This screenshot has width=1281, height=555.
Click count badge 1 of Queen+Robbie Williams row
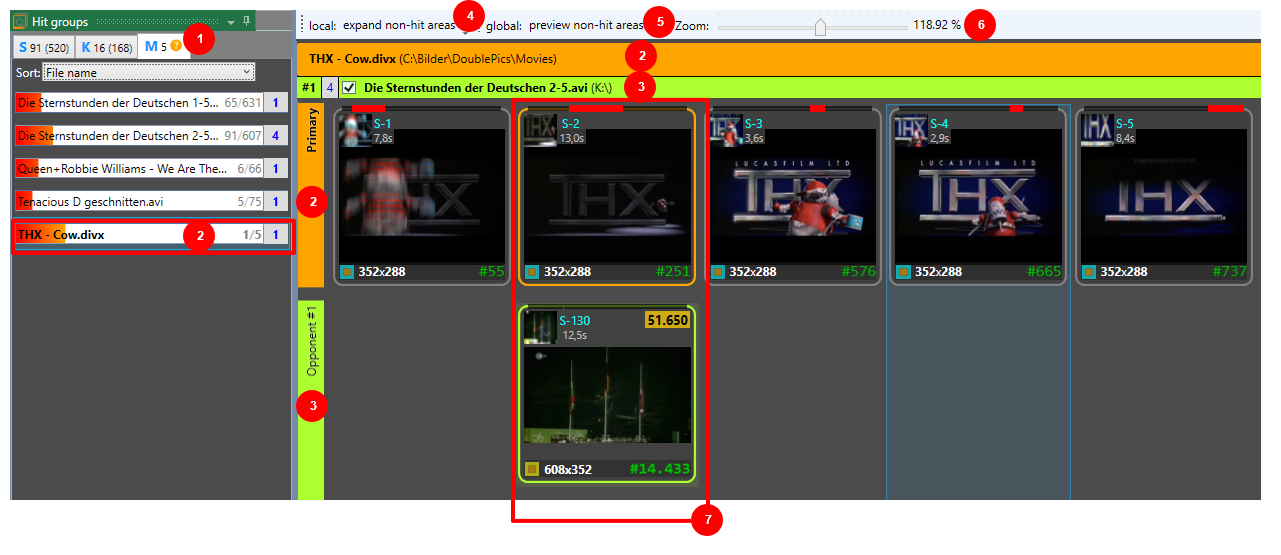pos(277,169)
